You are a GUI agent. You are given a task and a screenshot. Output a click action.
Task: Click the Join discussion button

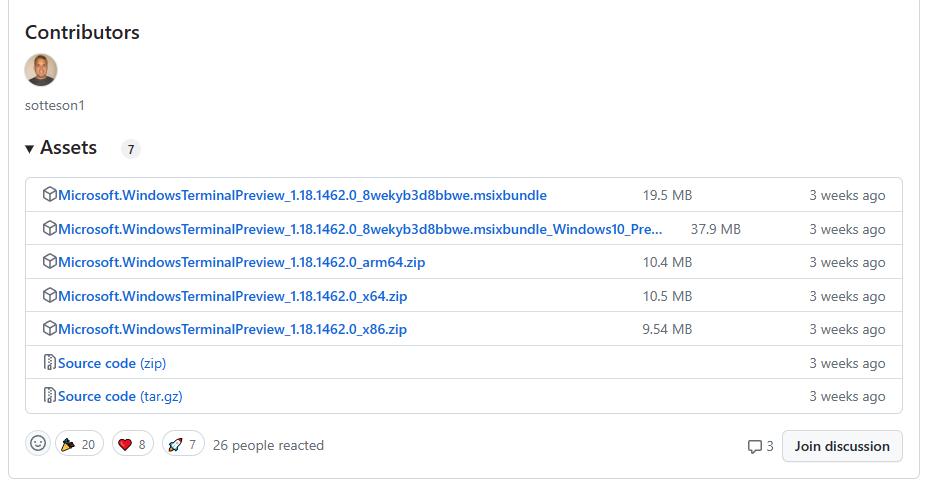842,446
